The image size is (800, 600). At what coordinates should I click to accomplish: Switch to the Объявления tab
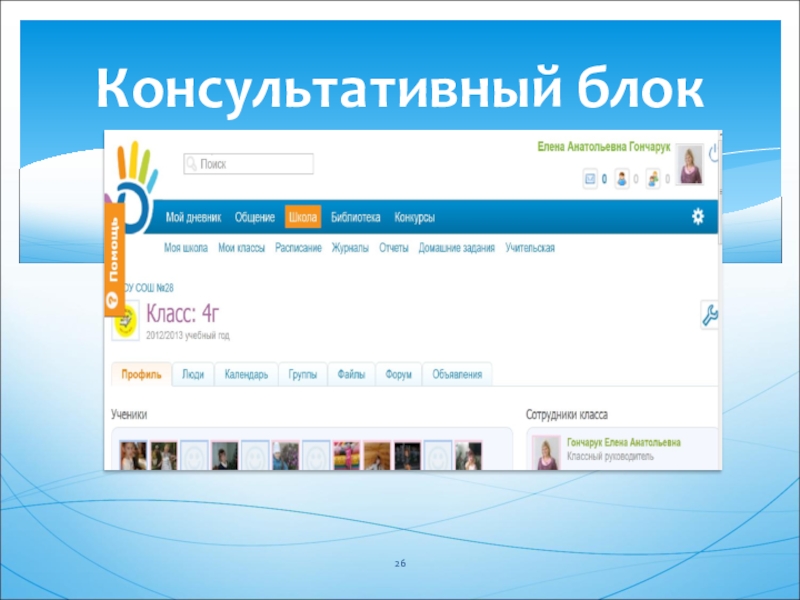point(457,374)
